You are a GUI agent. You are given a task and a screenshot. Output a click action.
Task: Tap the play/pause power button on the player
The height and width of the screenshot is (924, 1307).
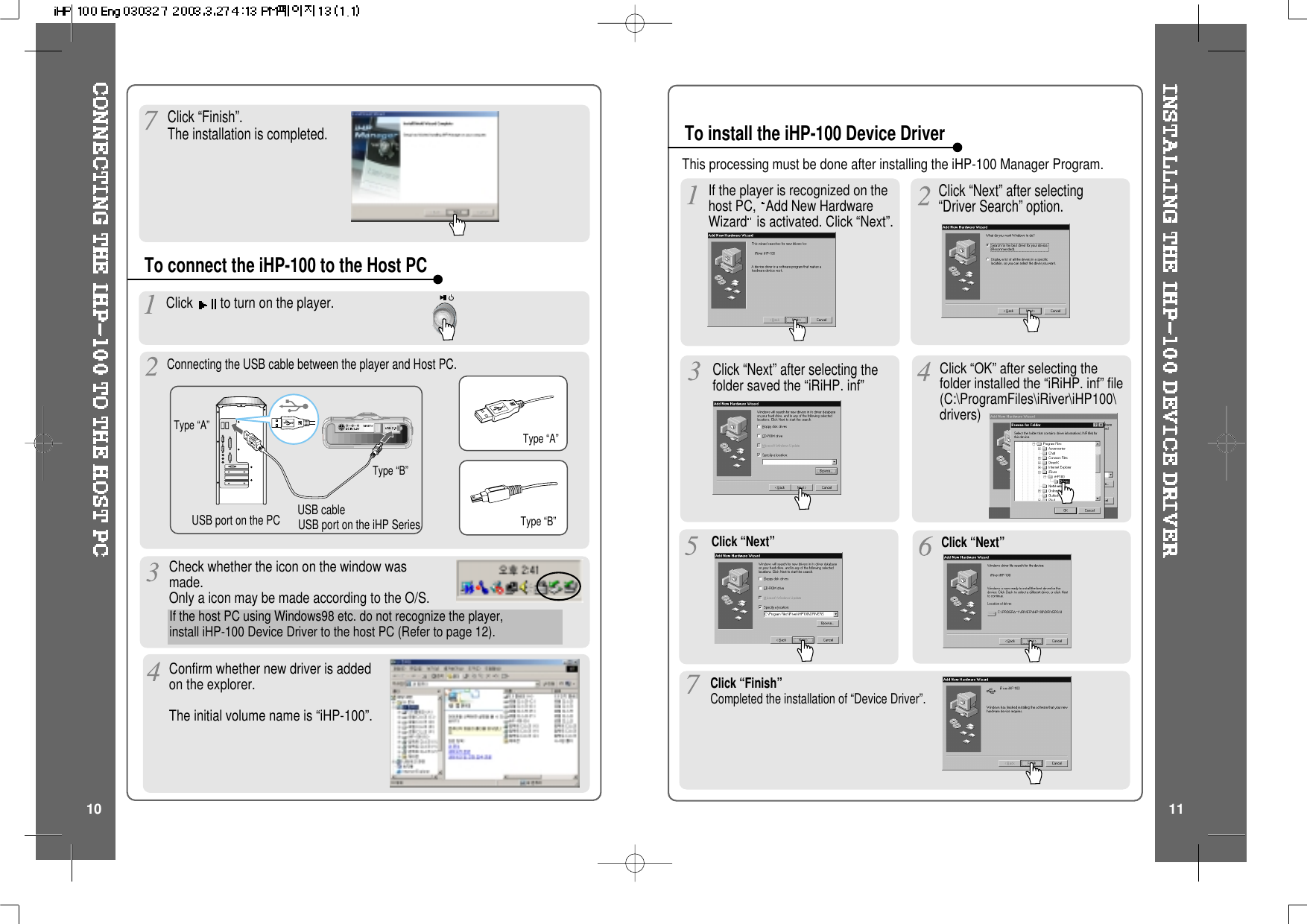445,318
